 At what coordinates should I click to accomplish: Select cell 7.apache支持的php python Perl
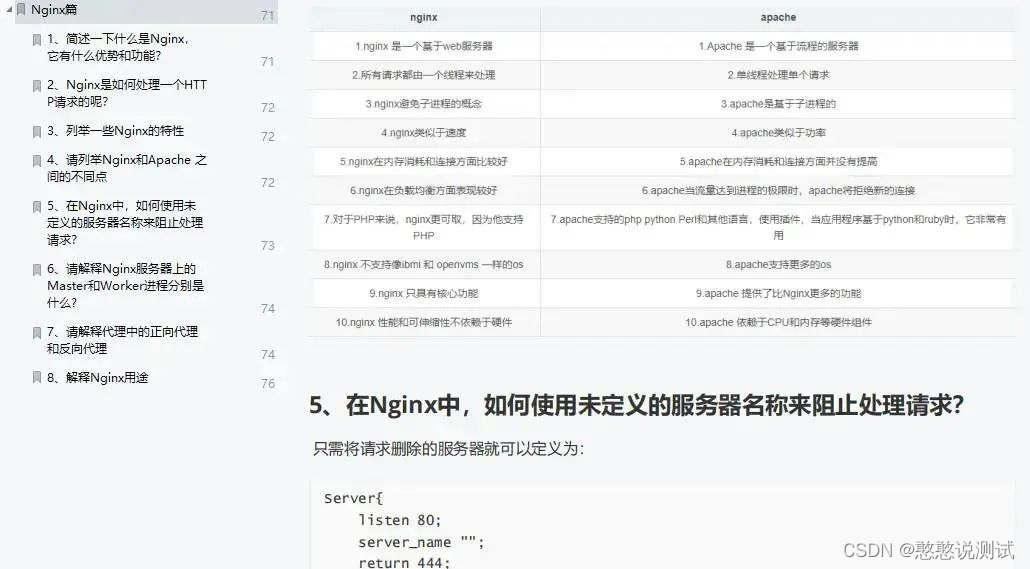pyautogui.click(x=778, y=227)
